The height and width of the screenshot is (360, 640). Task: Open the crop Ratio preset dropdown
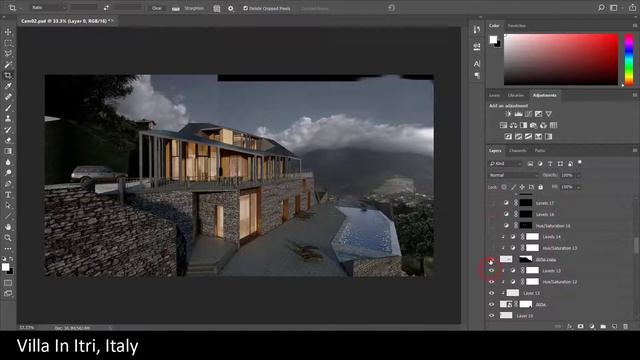click(x=48, y=8)
